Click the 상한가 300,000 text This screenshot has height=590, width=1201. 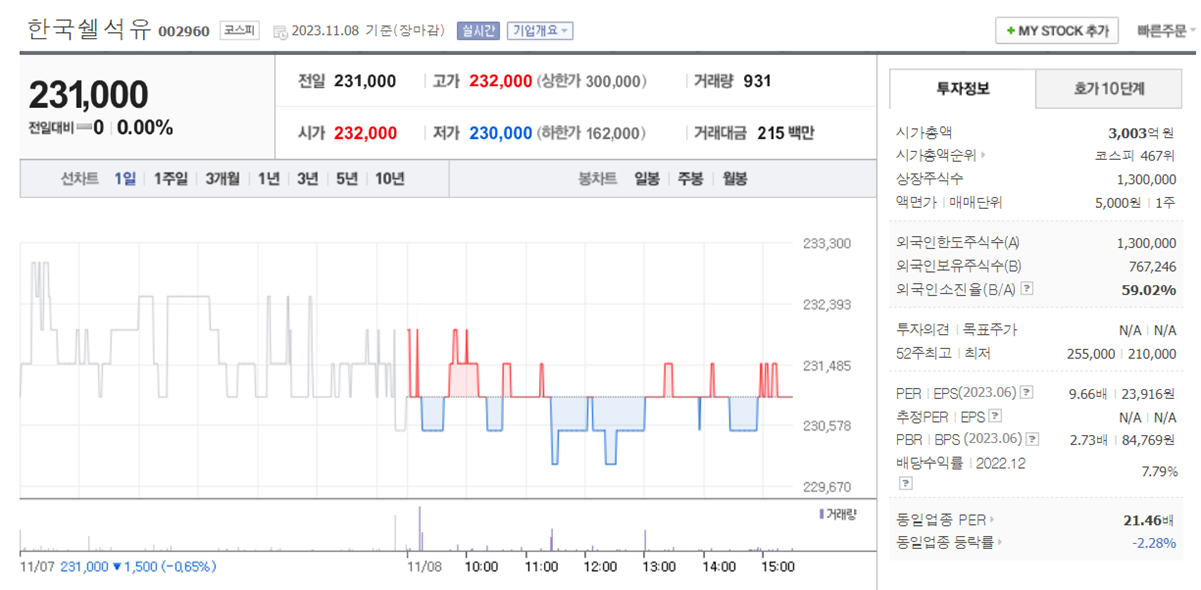[x=592, y=81]
